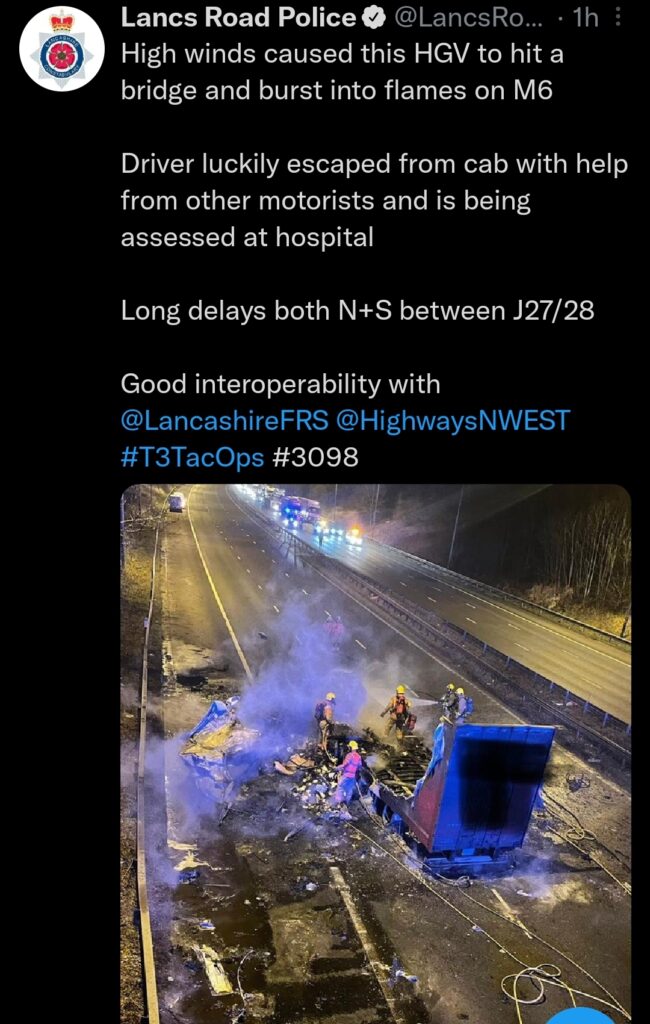Click the 'Driver luckily escaped from cab' paragraph
This screenshot has width=650, height=1024.
[x=374, y=200]
